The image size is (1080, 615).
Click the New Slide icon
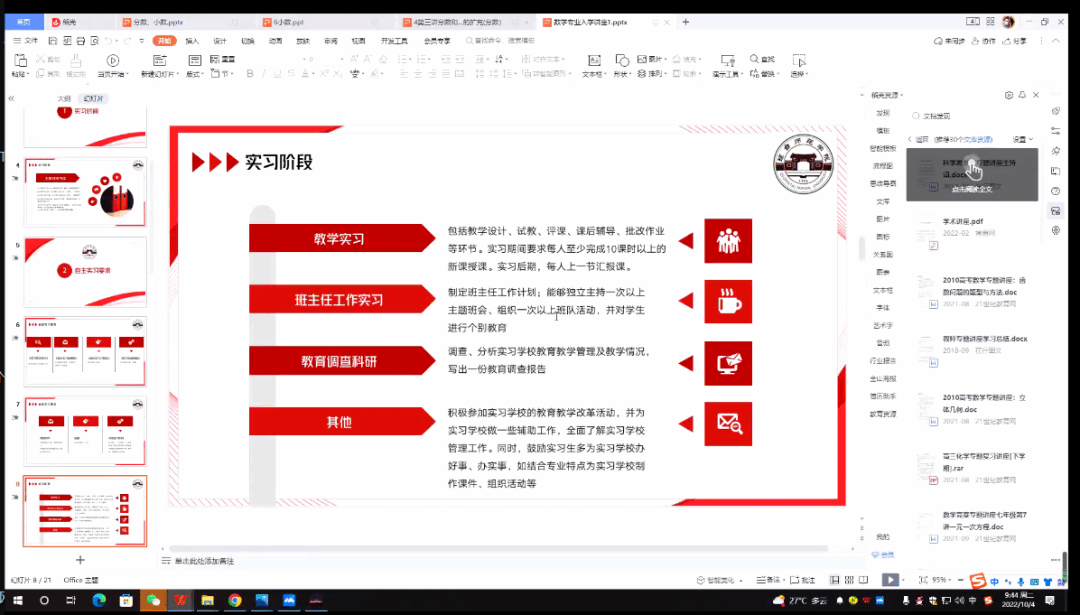160,62
